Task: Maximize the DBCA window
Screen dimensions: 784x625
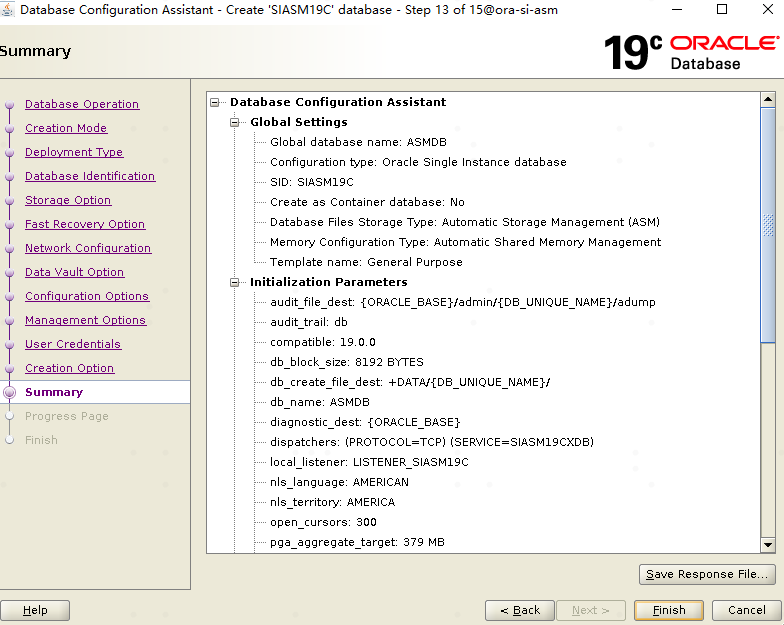Action: 722,9
